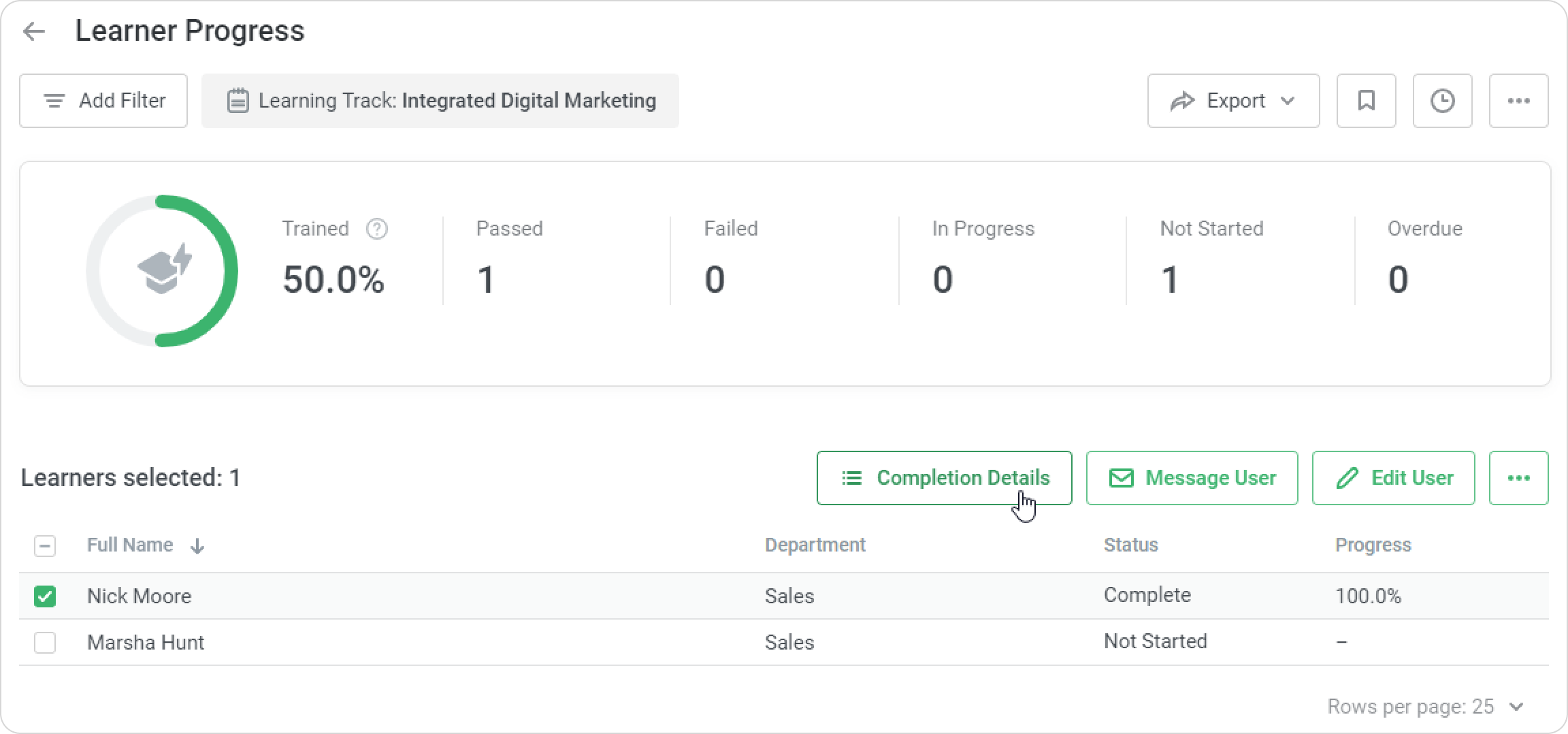Sort by the Status column header
This screenshot has height=734, width=1568.
(x=1130, y=545)
